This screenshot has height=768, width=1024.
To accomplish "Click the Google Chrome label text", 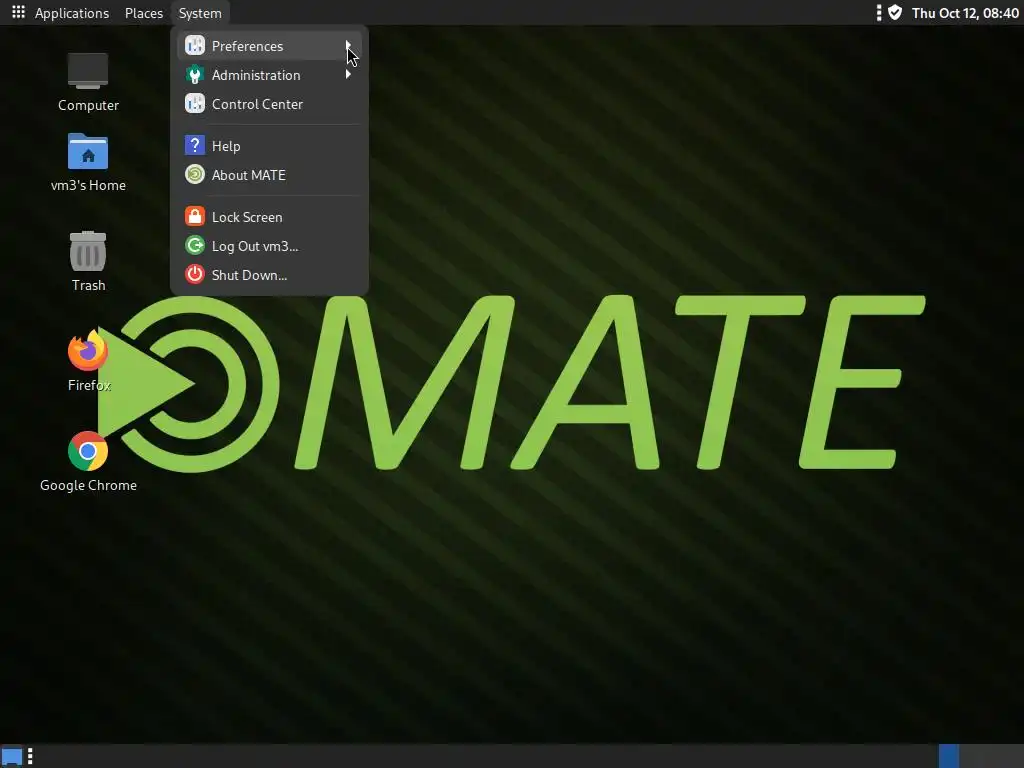I will 88,485.
